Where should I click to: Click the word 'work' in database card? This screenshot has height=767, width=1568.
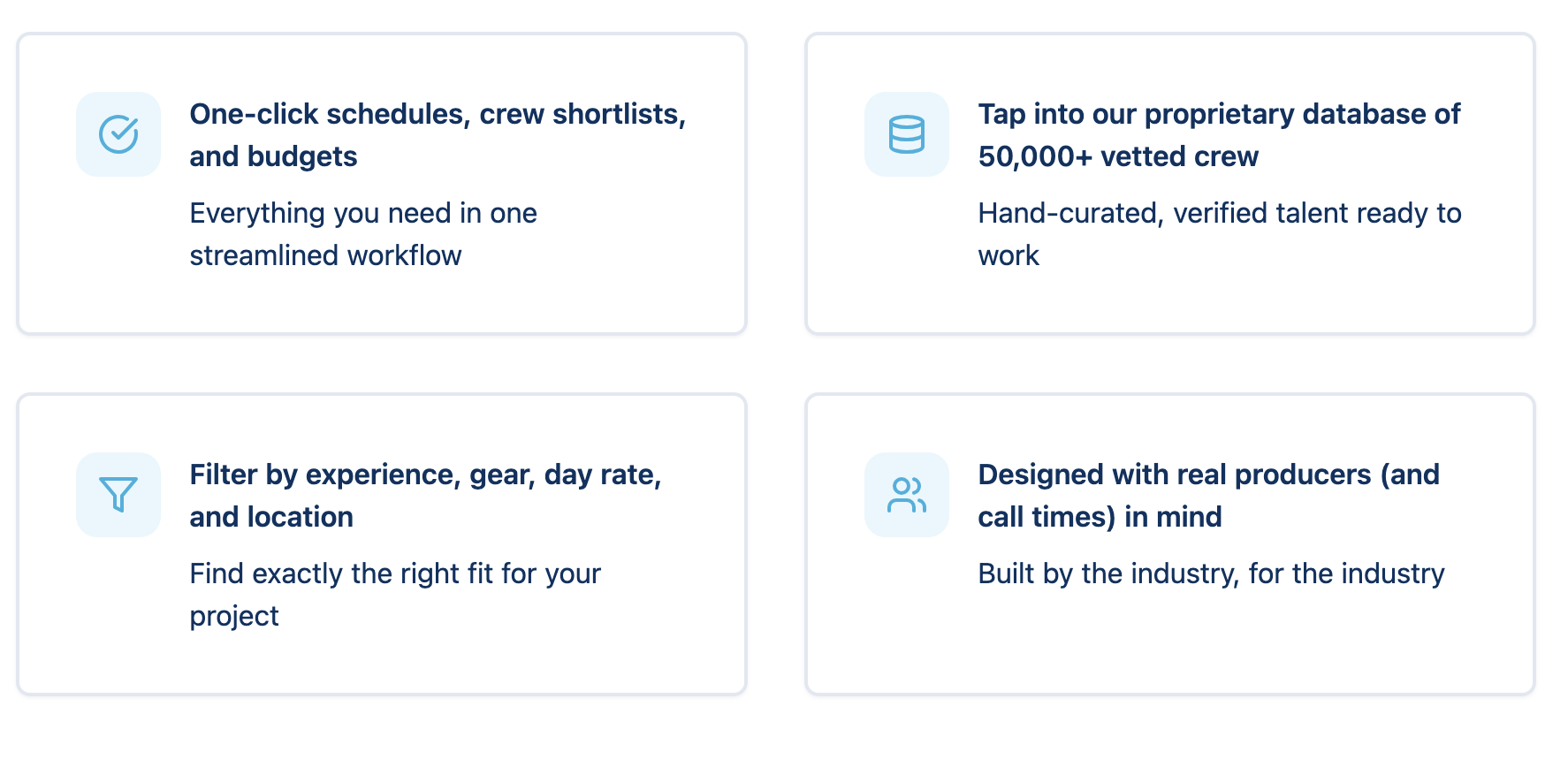pyautogui.click(x=1009, y=255)
